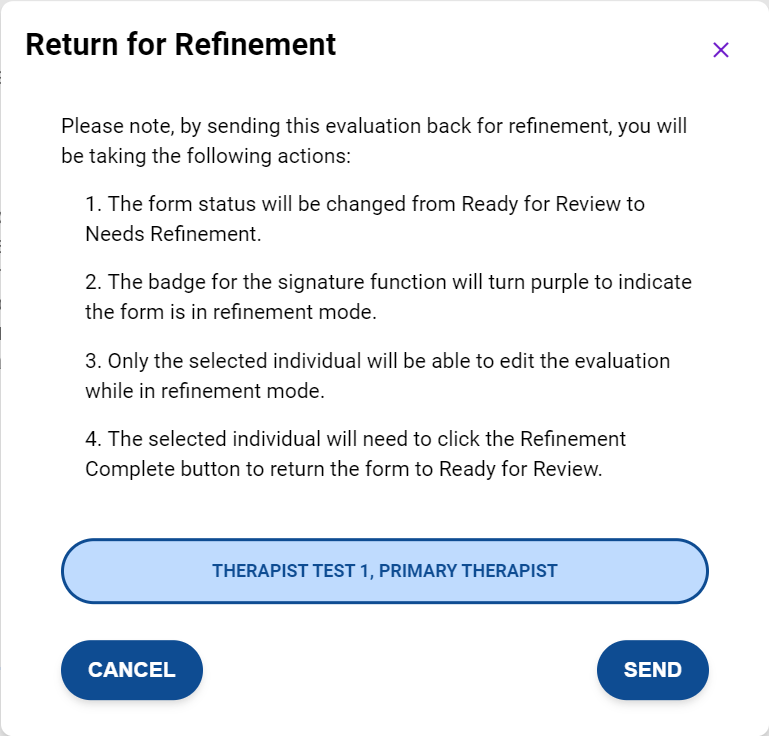This screenshot has height=736, width=769.
Task: Click the introductory "Please note" paragraph
Action: 374,142
